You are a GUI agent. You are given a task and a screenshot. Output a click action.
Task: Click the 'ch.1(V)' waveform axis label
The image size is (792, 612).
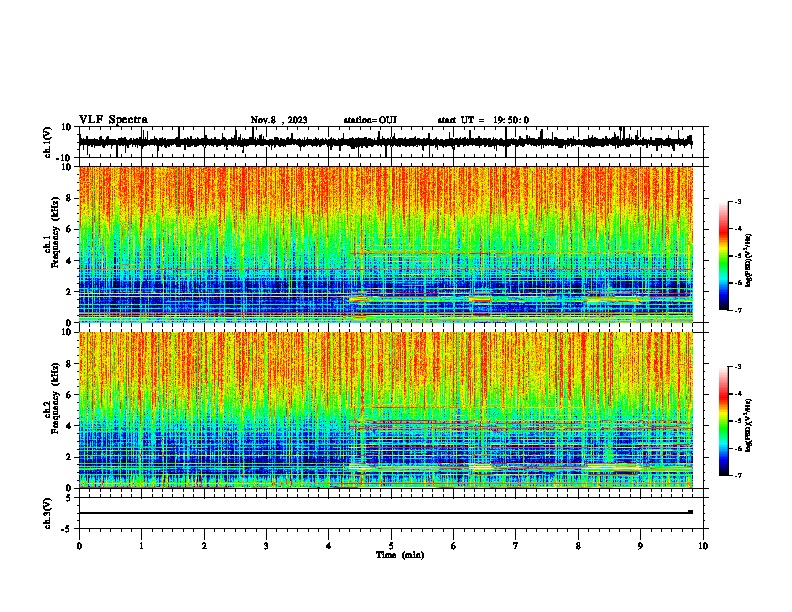[48, 142]
